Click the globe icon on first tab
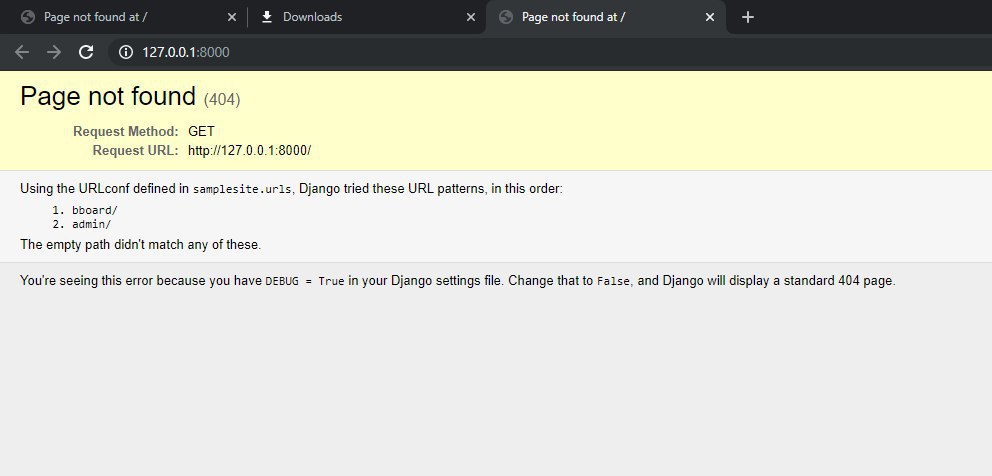 point(27,17)
